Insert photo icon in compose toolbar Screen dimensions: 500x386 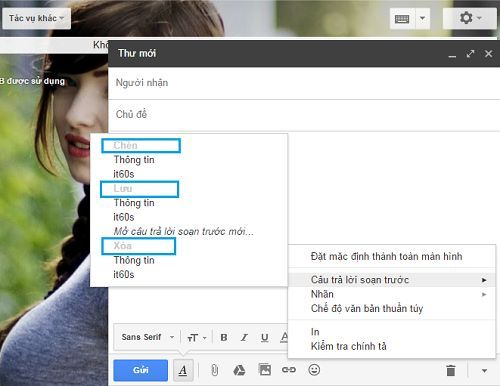coord(265,369)
